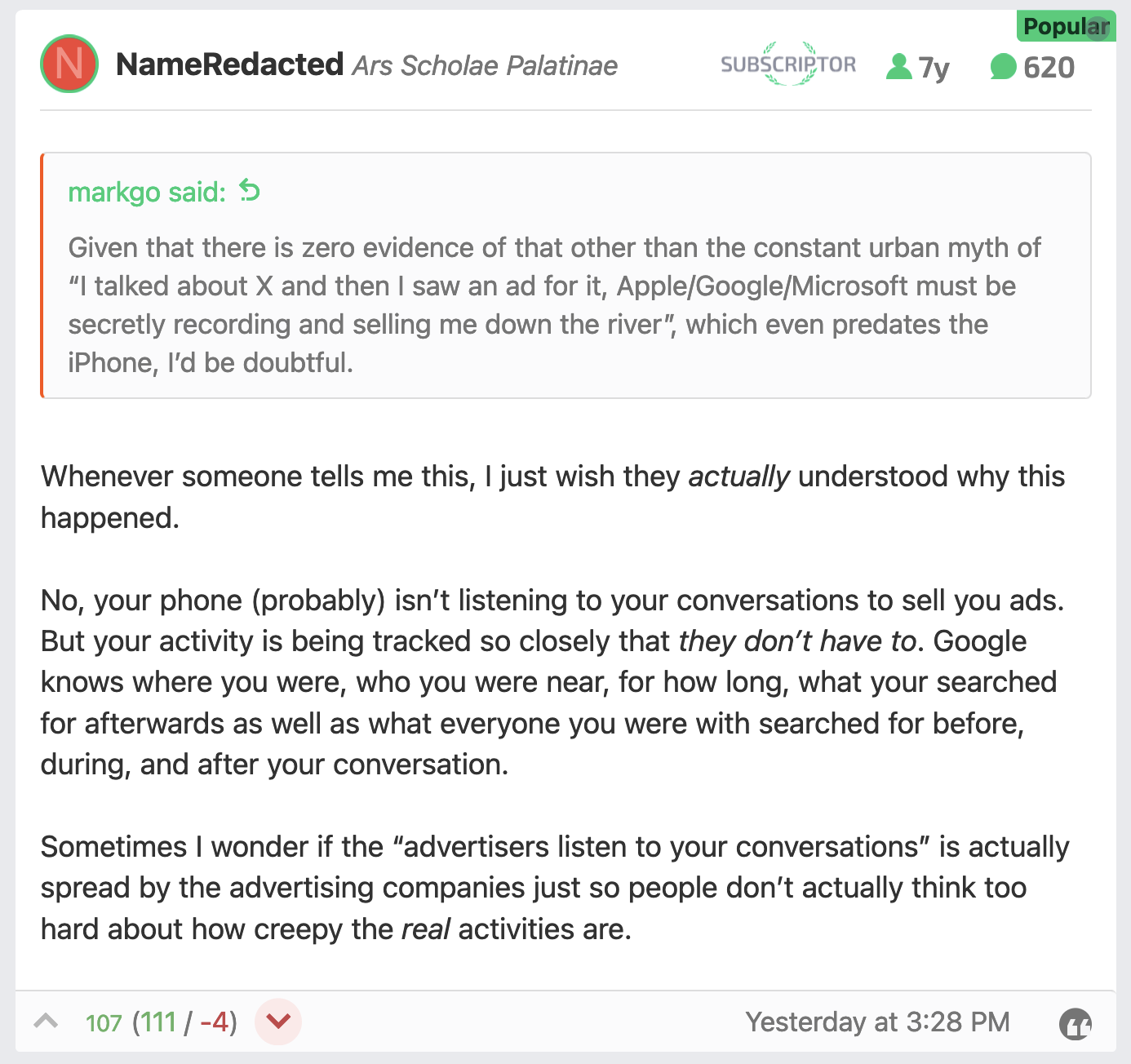1131x1064 pixels.
Task: Click the "7y" account age text
Action: click(934, 67)
